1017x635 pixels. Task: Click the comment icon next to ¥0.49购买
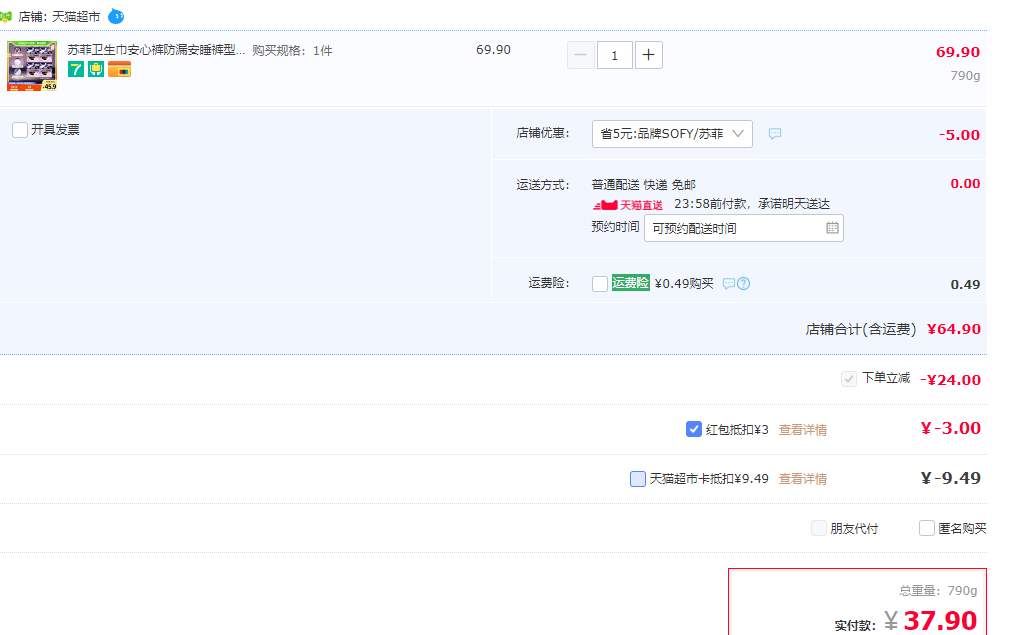click(x=728, y=283)
